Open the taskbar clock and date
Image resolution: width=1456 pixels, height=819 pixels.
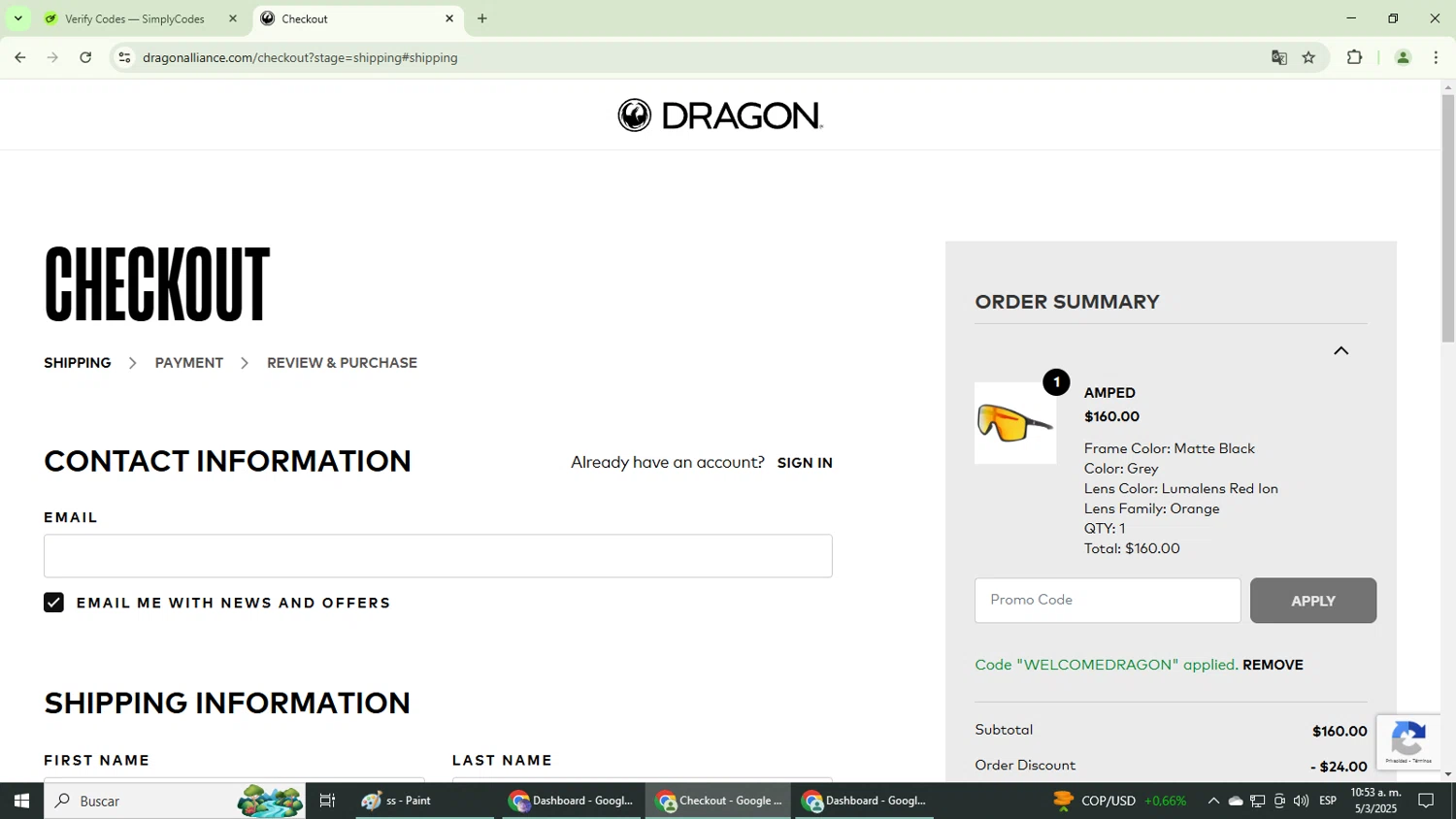coord(1375,801)
